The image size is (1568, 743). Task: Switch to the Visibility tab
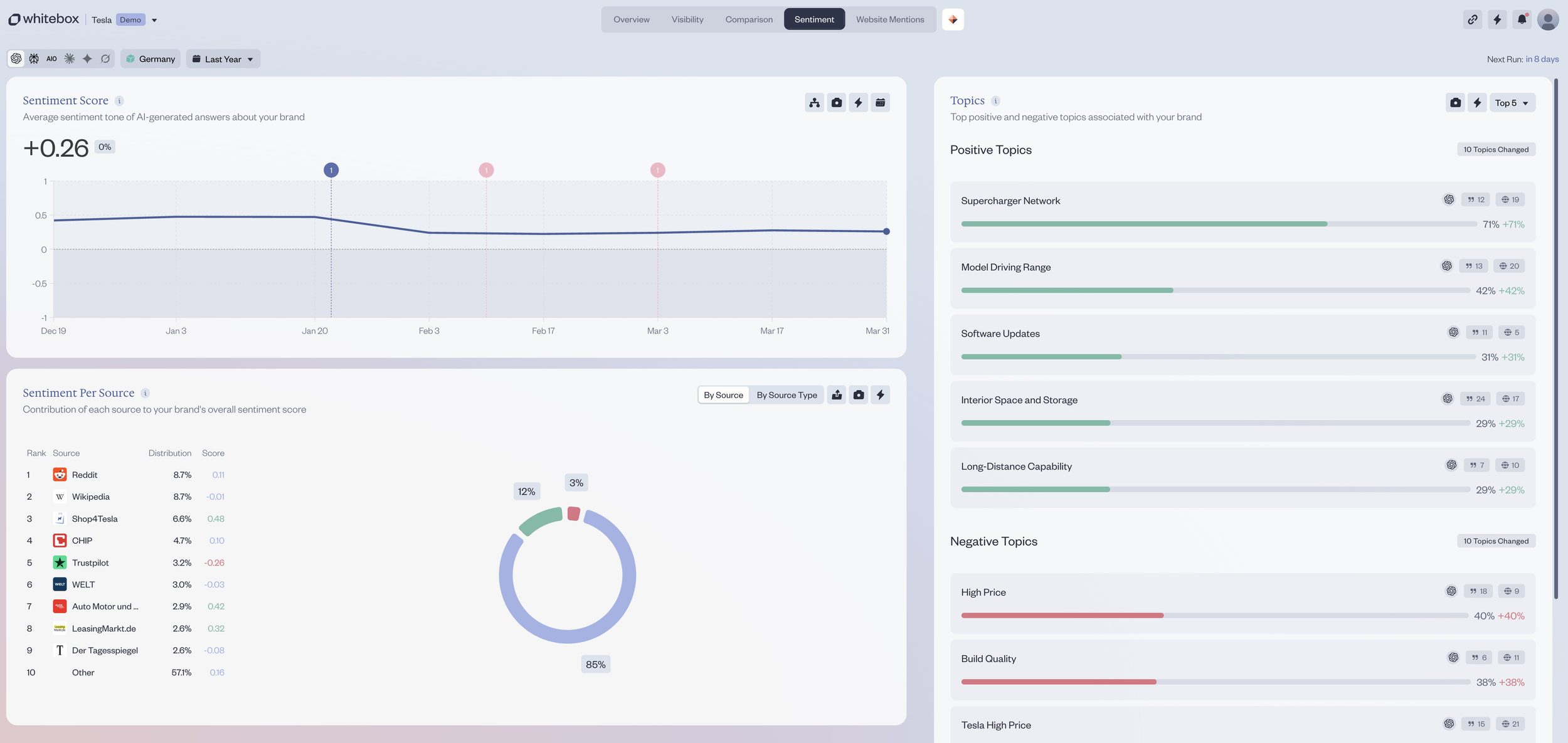pyautogui.click(x=687, y=19)
